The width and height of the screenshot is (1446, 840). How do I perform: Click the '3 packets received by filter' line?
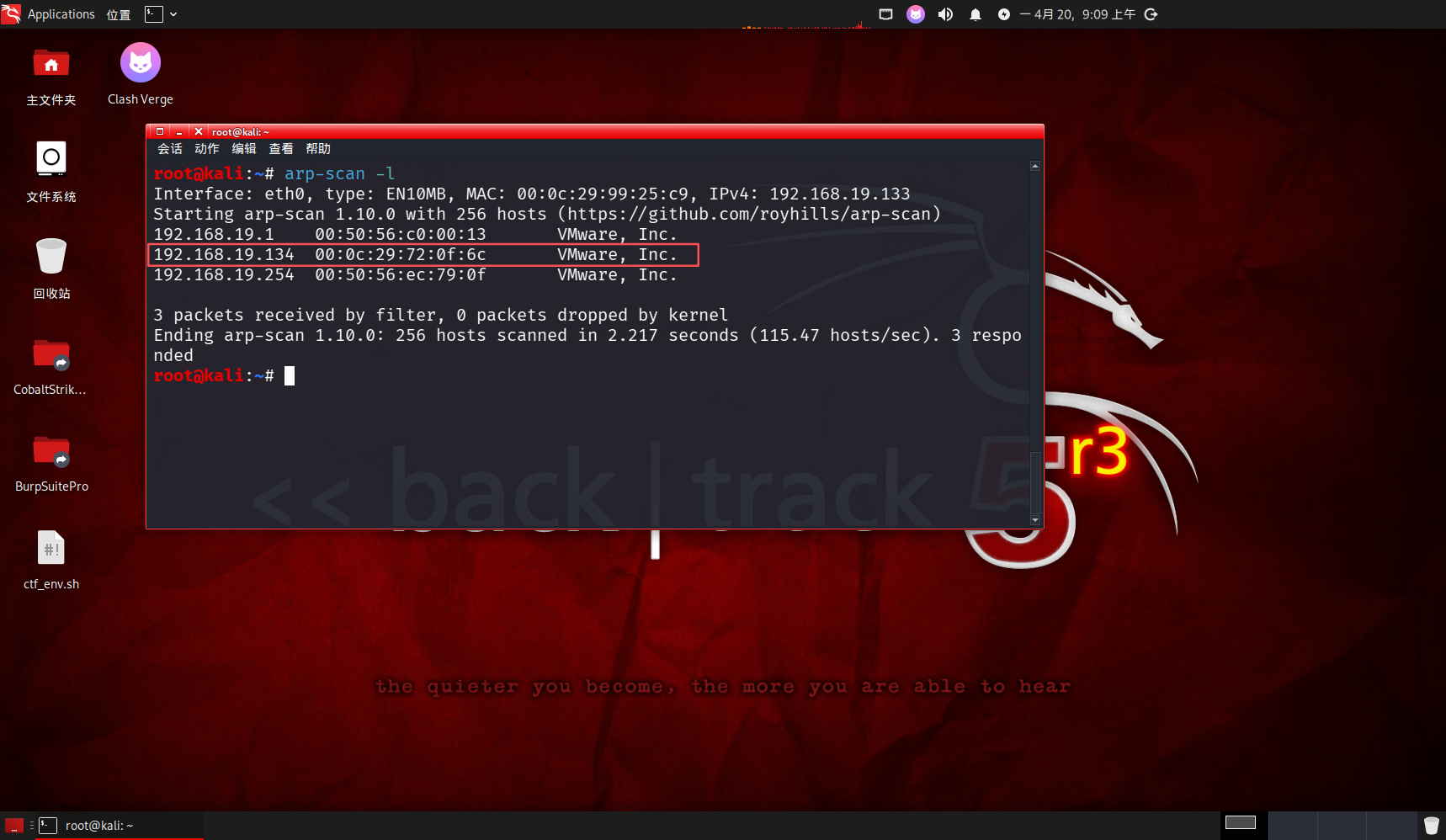click(x=441, y=315)
